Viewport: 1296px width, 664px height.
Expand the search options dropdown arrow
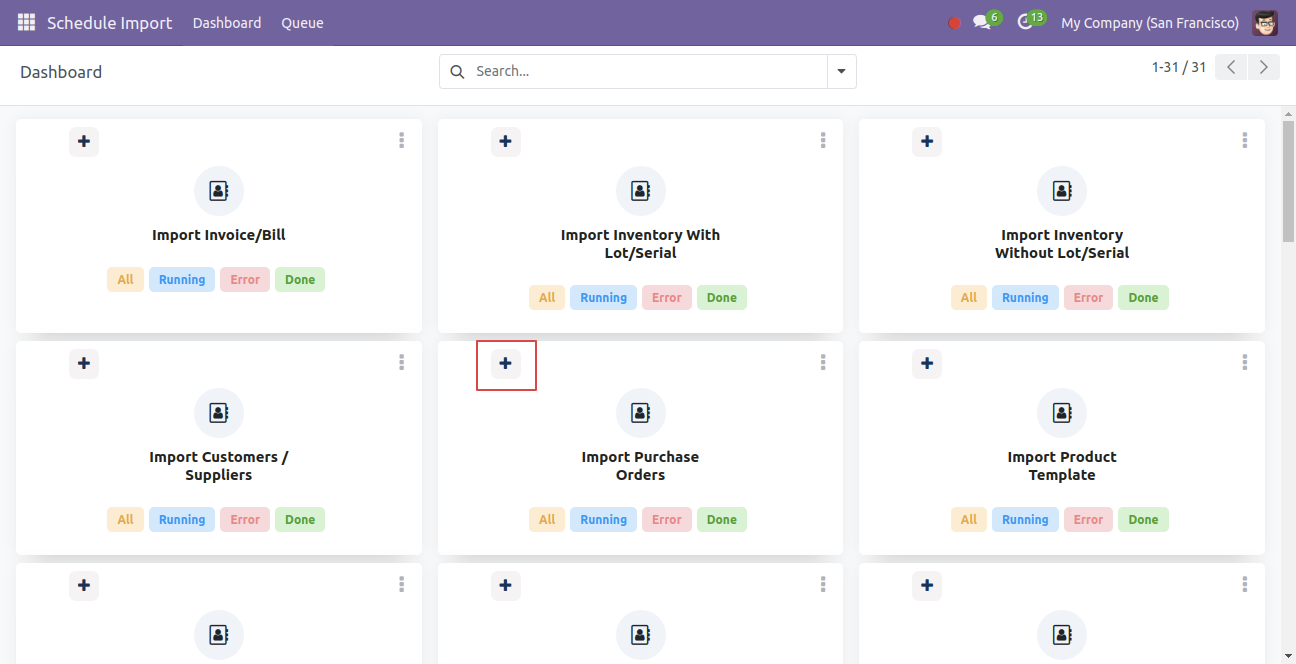(x=841, y=72)
